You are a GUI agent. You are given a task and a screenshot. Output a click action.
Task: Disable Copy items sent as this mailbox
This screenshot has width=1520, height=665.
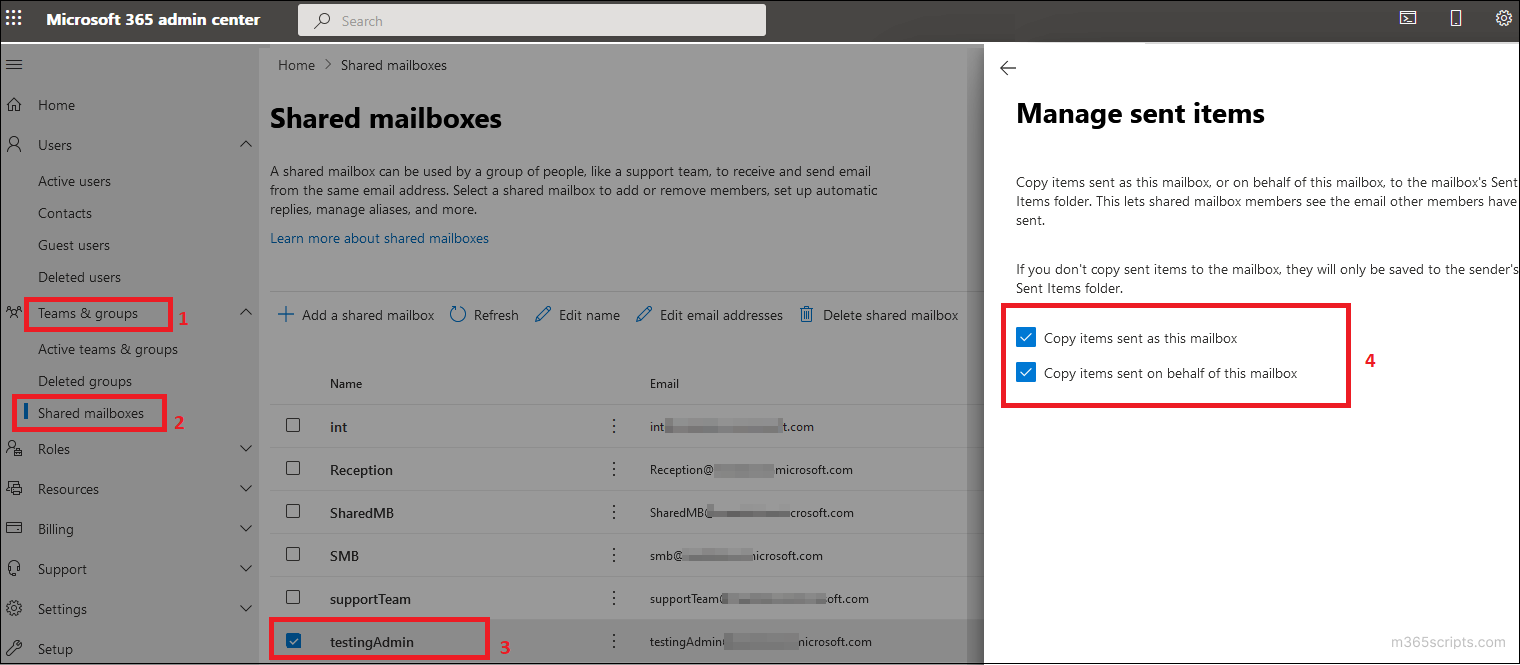coord(1025,337)
